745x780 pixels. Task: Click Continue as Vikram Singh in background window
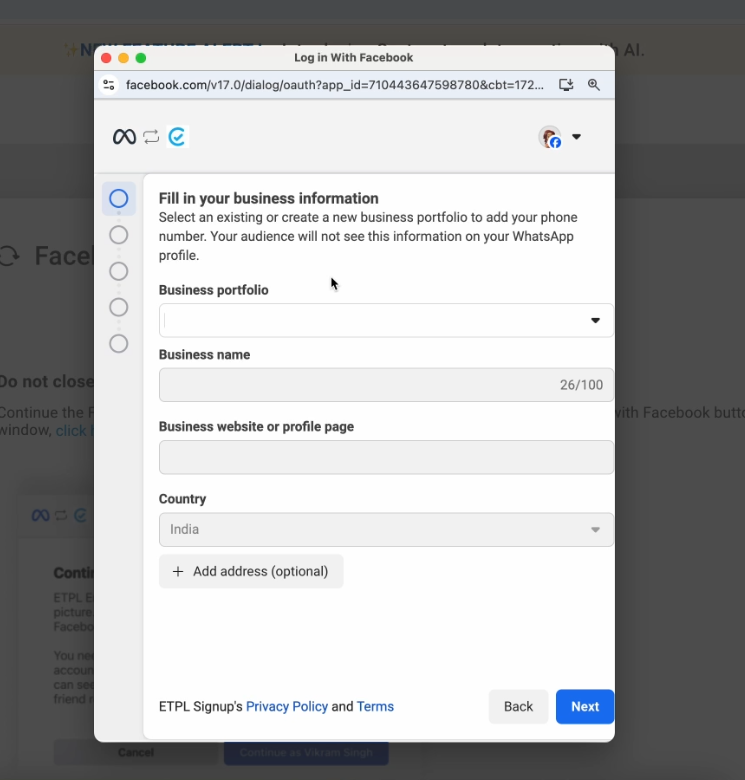306,753
